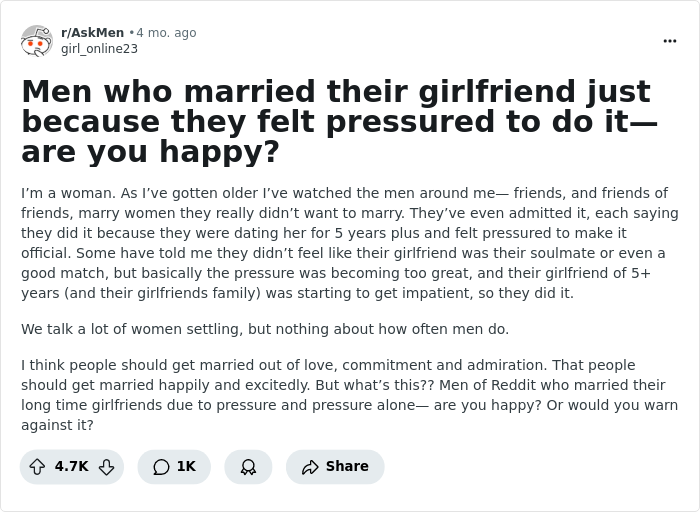Give an award using the award icon
This screenshot has height=512, width=700.
coord(248,467)
